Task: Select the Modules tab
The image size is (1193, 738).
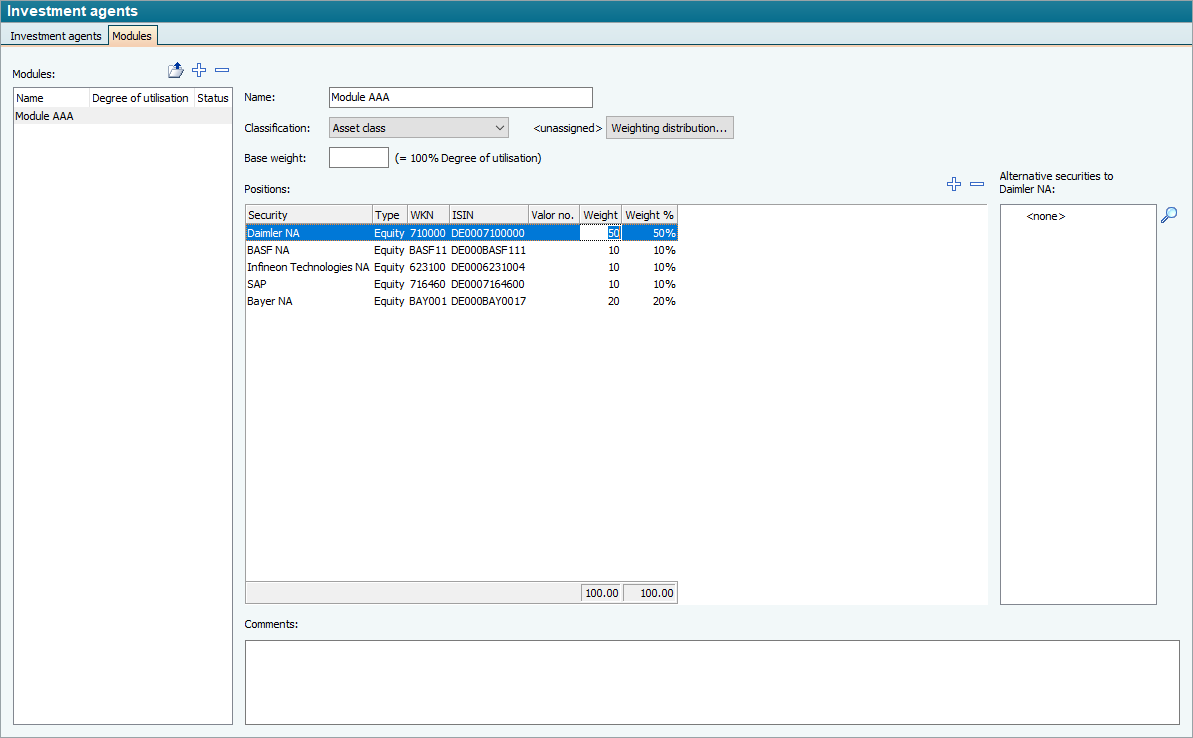Action: 132,36
